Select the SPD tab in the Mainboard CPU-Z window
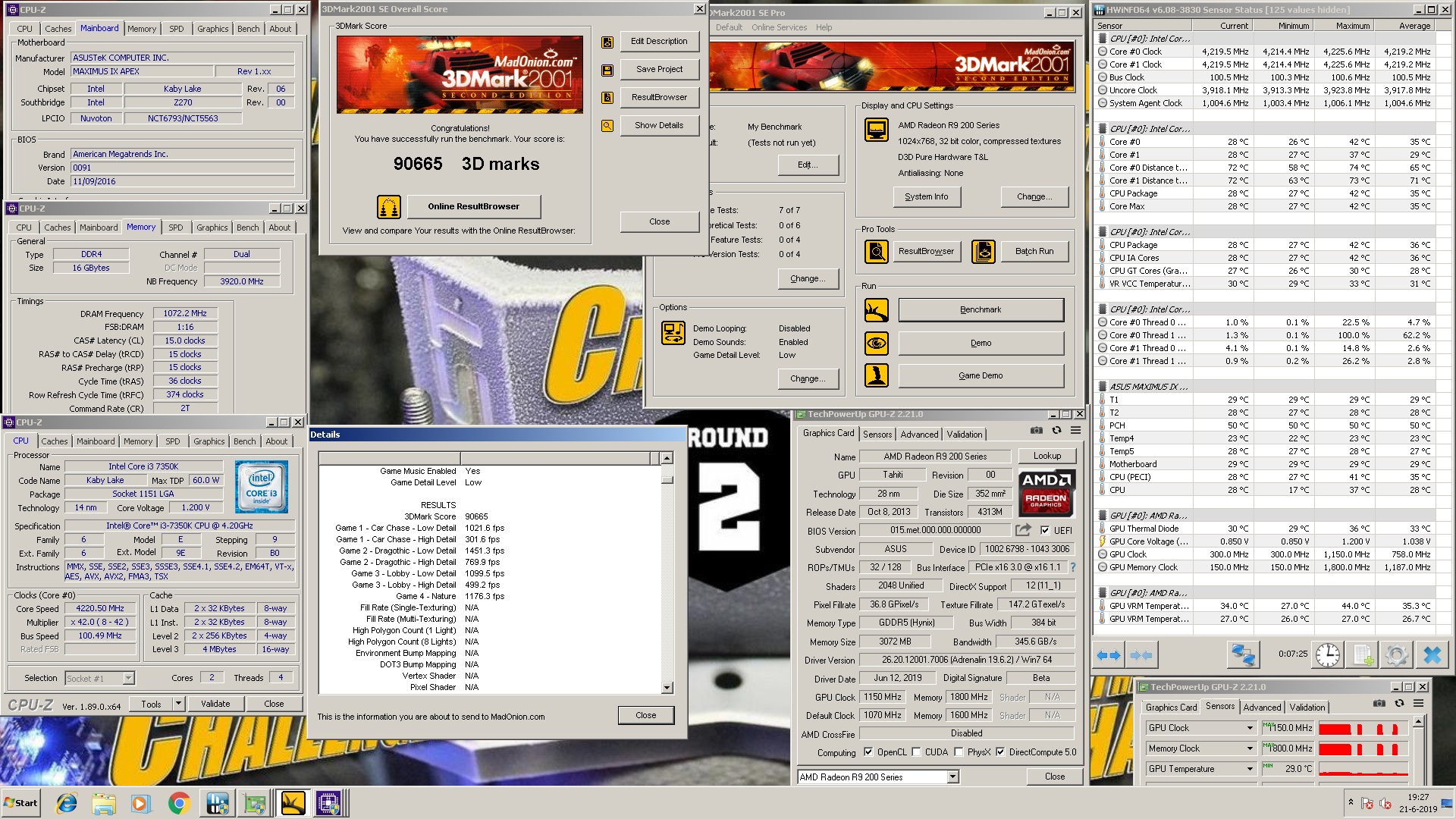The height and width of the screenshot is (819, 1456). click(177, 29)
